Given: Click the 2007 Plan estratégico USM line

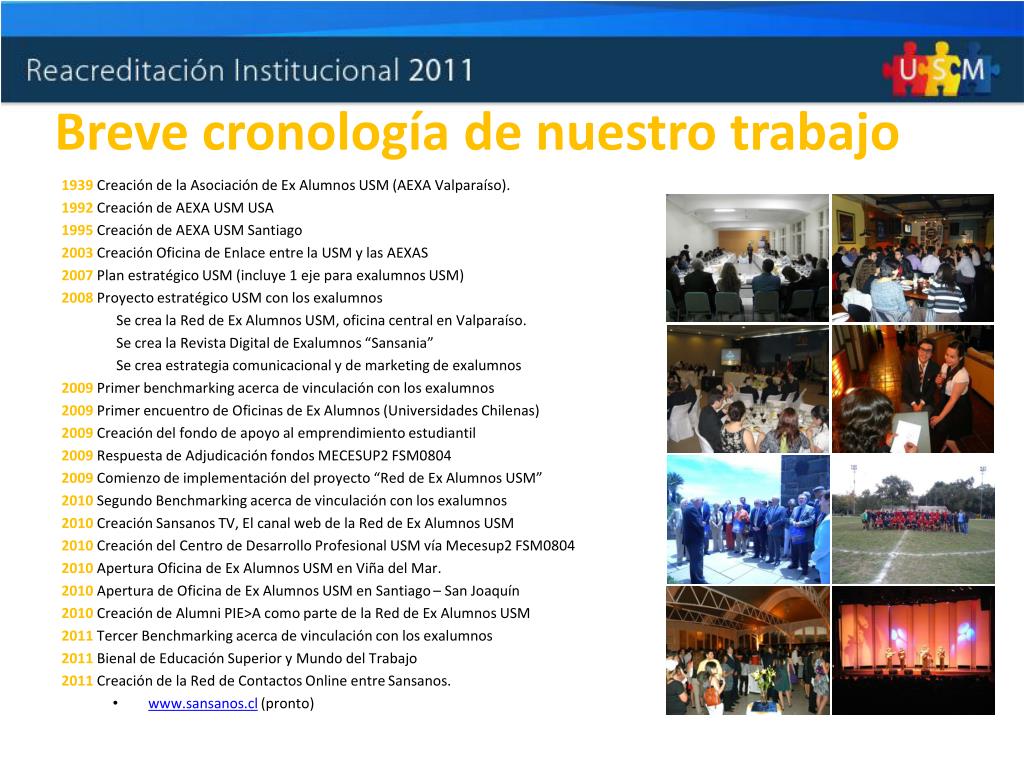Looking at the screenshot, I should [x=263, y=275].
